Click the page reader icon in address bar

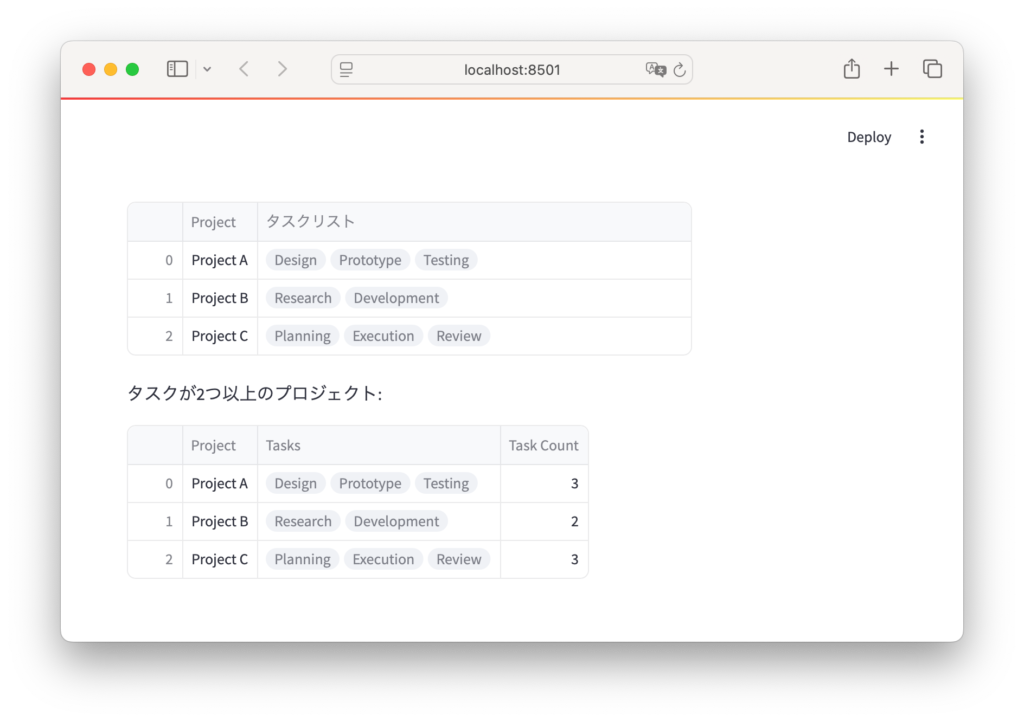point(347,70)
